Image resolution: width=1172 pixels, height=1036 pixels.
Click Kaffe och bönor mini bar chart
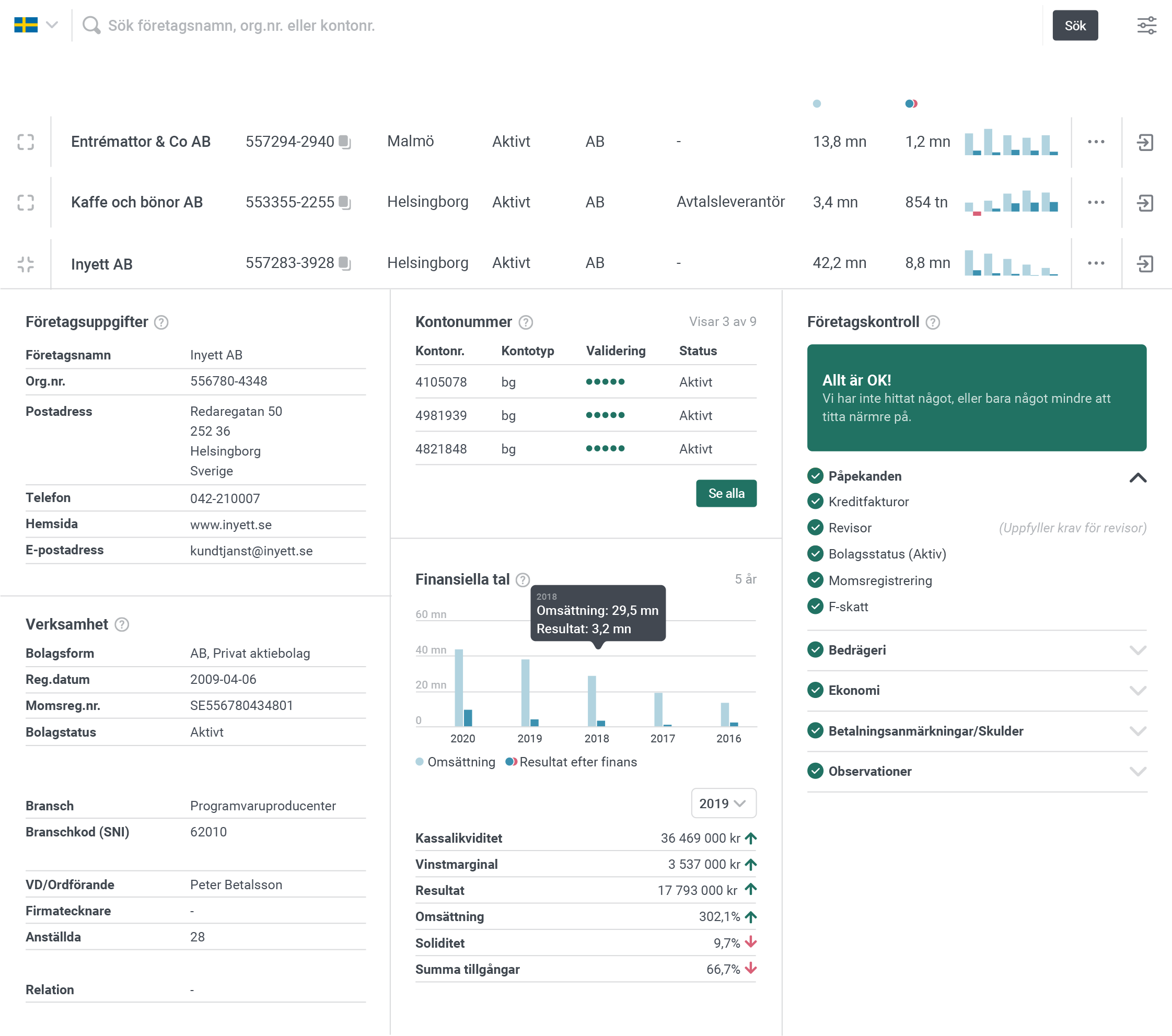pyautogui.click(x=1011, y=202)
